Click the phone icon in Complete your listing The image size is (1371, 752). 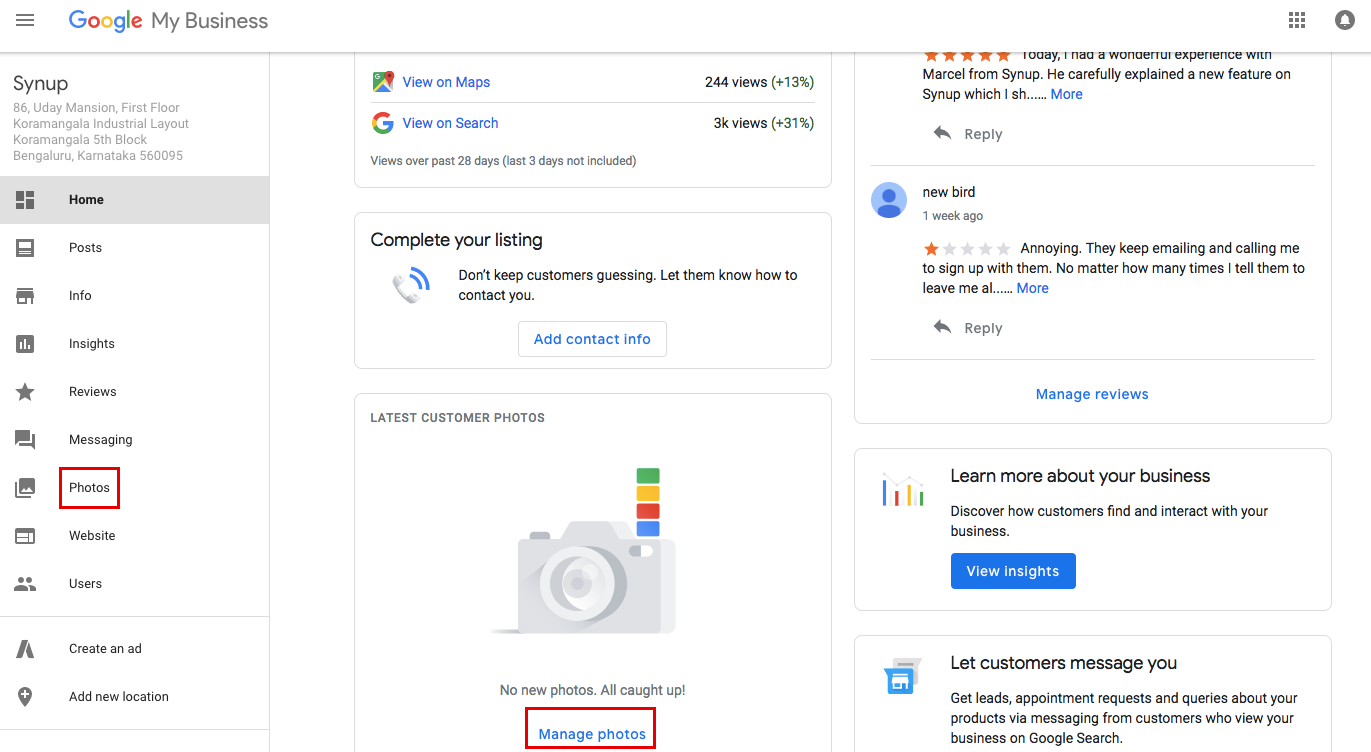click(411, 285)
